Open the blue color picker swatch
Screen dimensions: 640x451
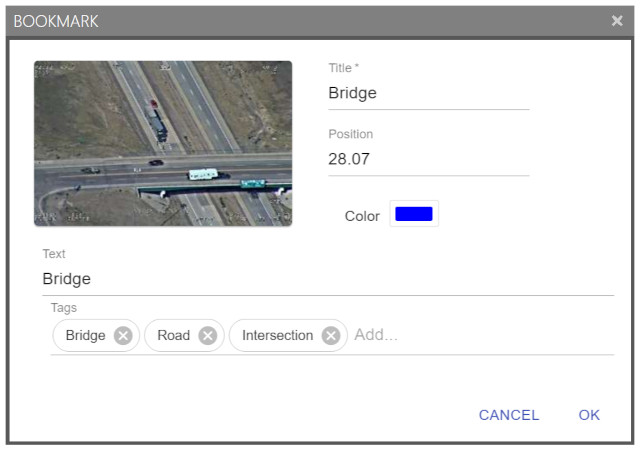click(x=413, y=214)
